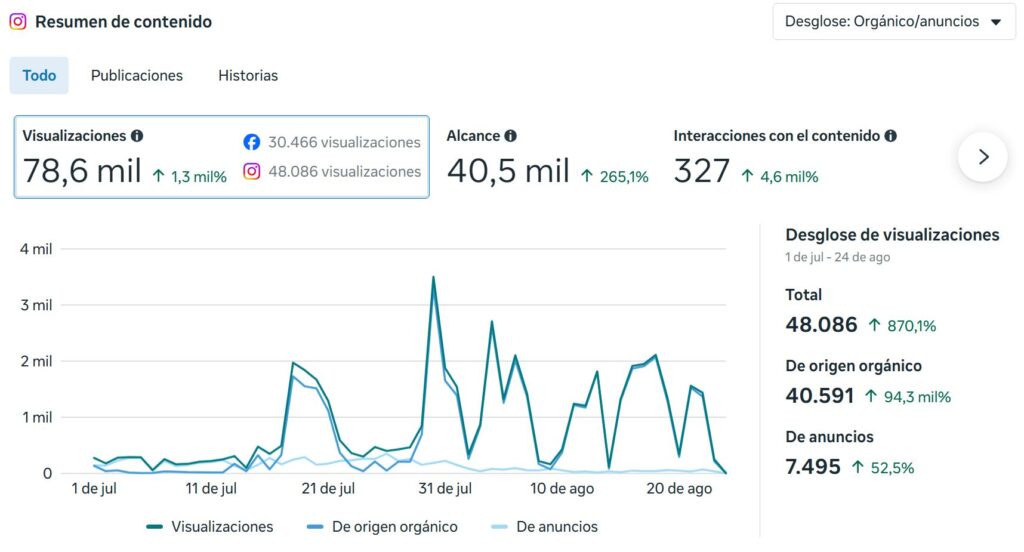
Task: Toggle the De anuncios legend series
Action: pos(544,527)
